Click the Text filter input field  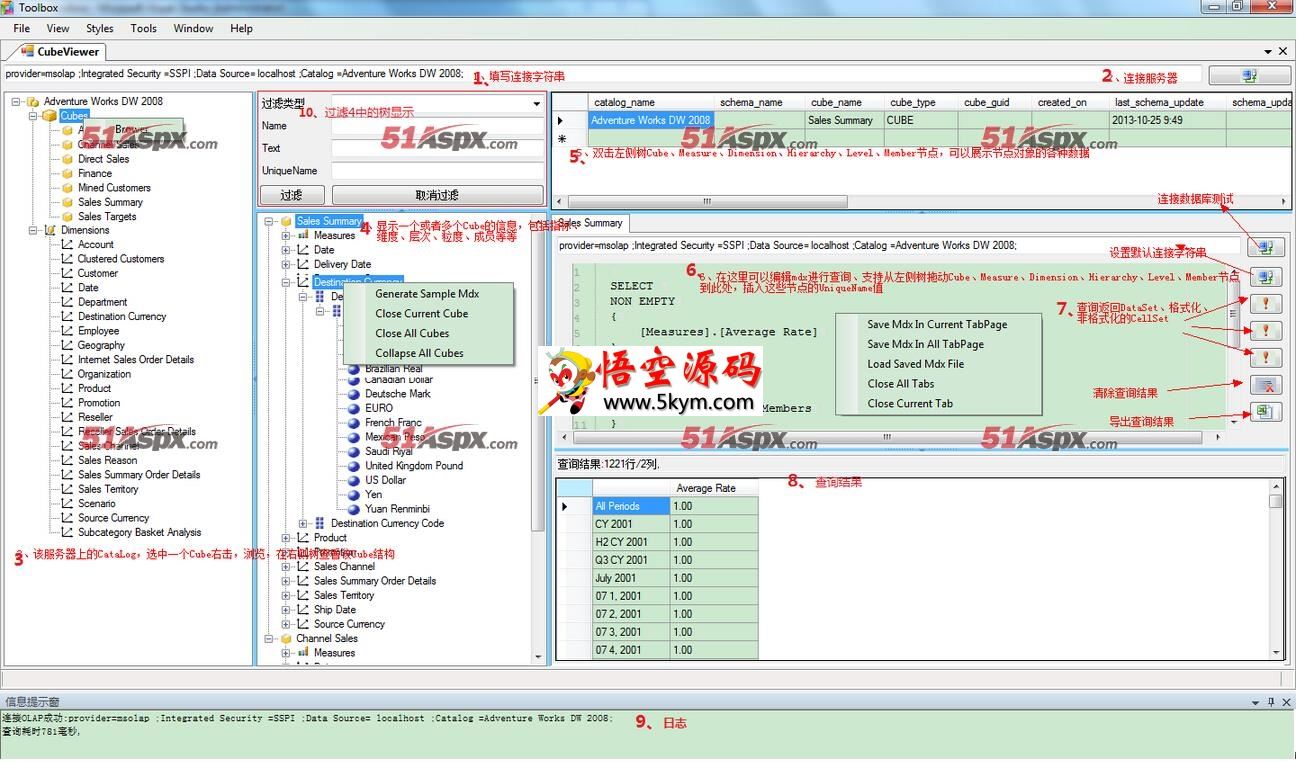(437, 149)
